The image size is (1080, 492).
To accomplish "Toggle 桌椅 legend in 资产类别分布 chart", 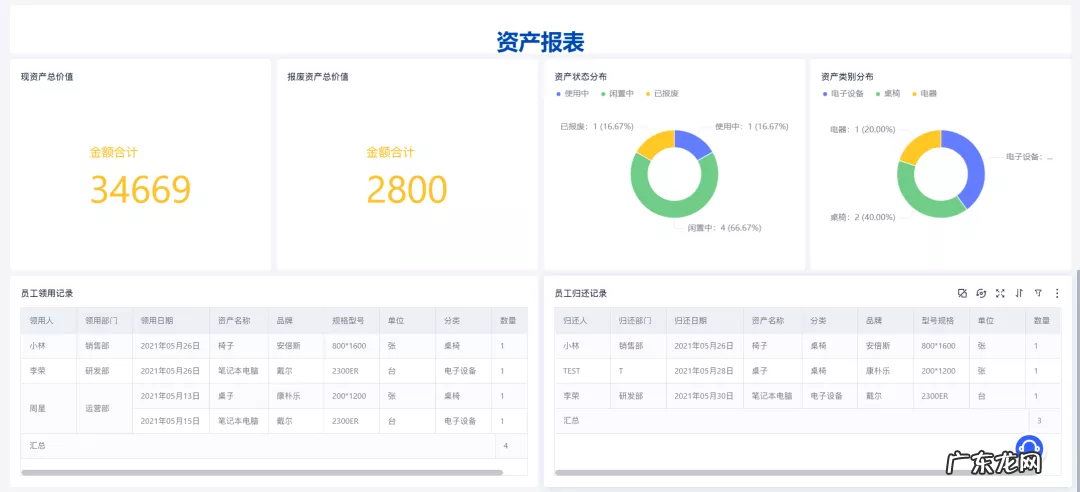I will point(888,94).
